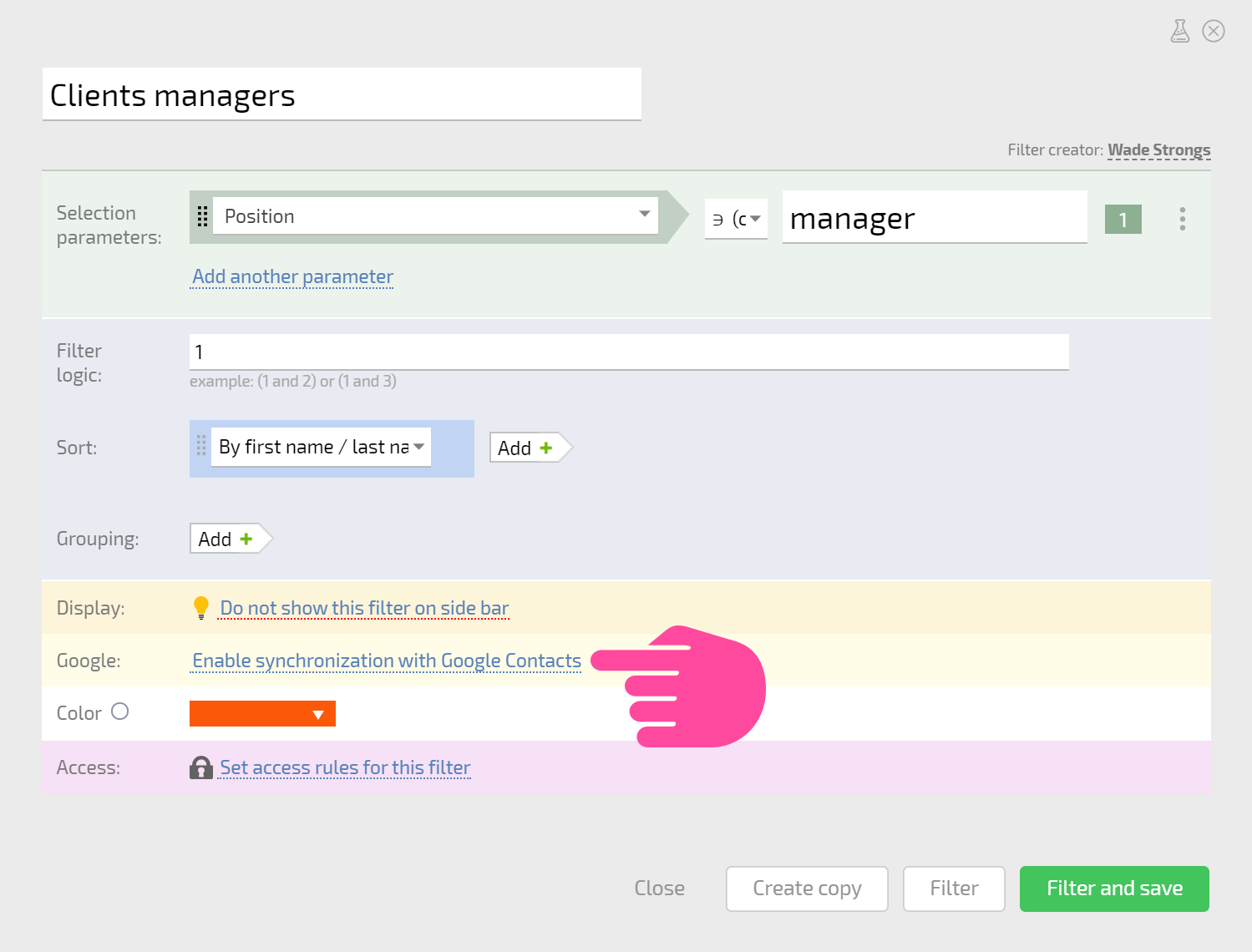Click the Add sort button
The height and width of the screenshot is (952, 1252).
click(x=531, y=448)
